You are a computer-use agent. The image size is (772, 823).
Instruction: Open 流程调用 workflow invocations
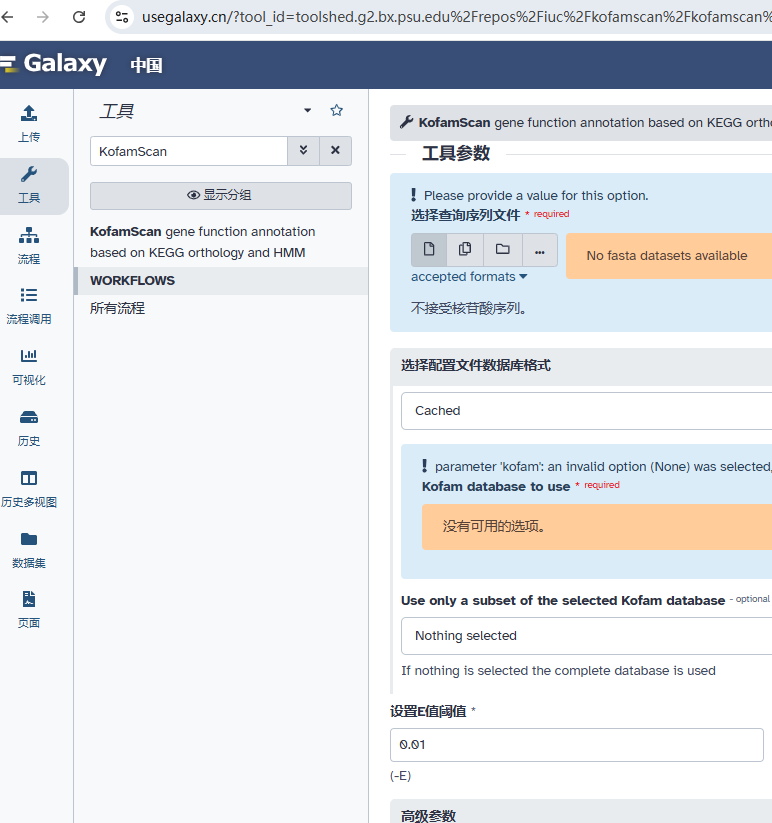pos(29,307)
